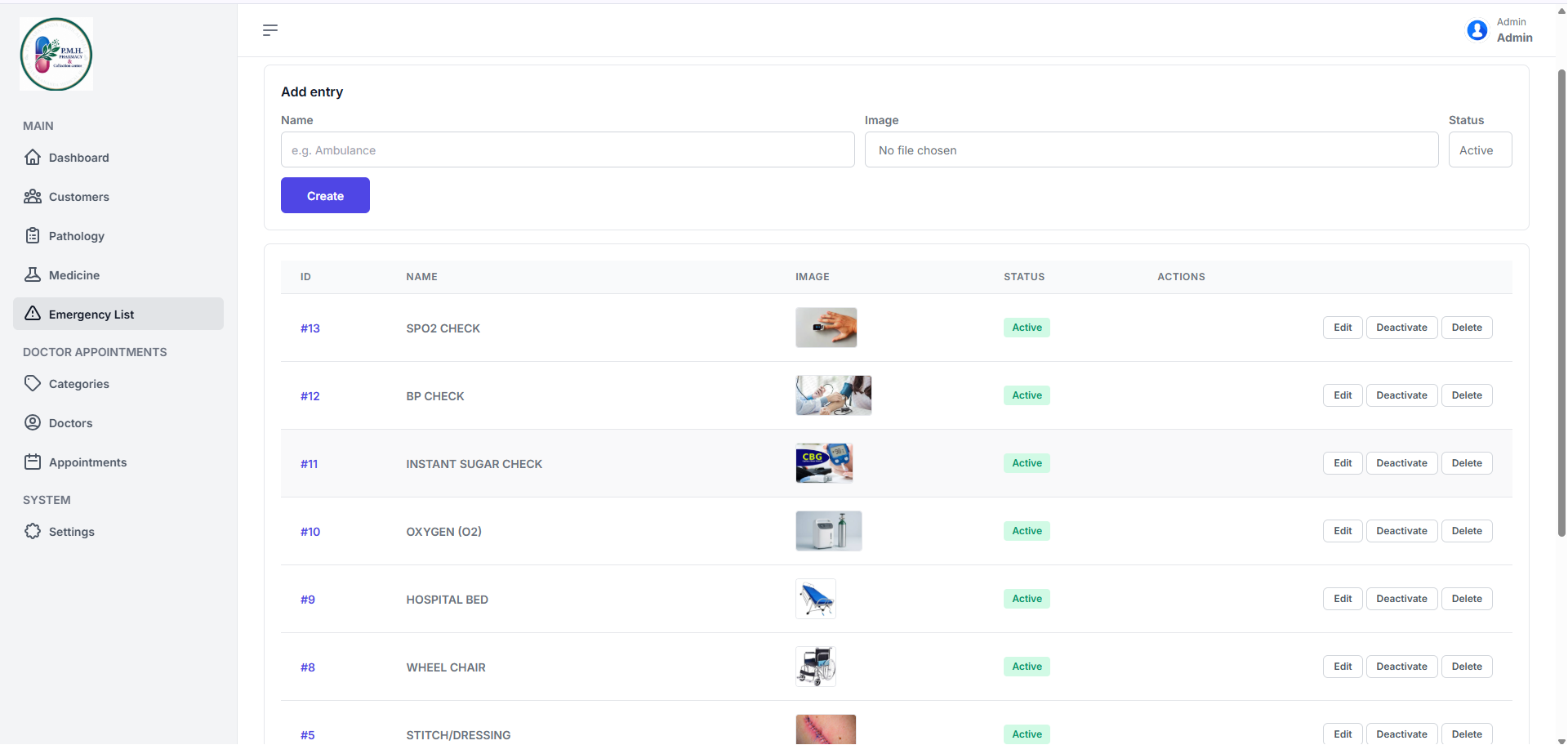1568x745 pixels.
Task: Click the Pathology clipboard icon
Action: tap(33, 235)
